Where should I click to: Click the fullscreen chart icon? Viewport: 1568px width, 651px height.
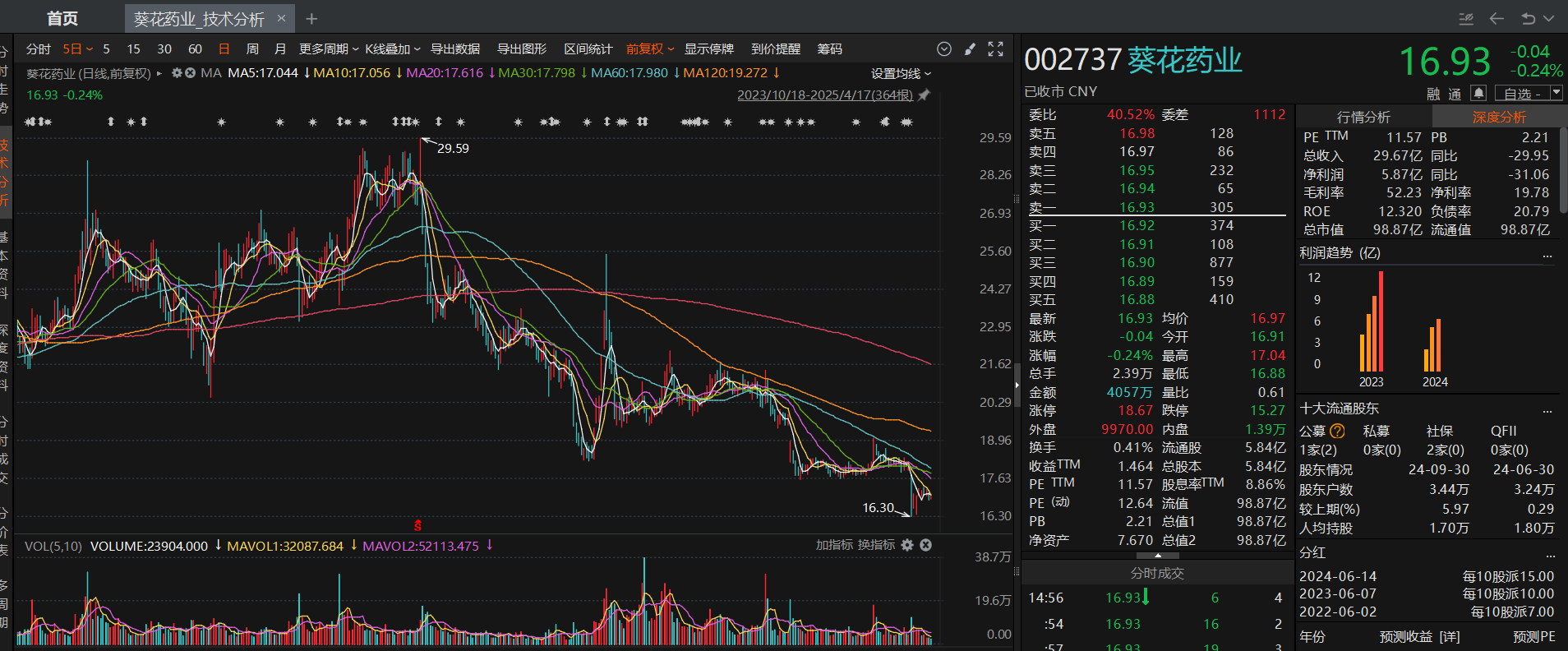995,49
